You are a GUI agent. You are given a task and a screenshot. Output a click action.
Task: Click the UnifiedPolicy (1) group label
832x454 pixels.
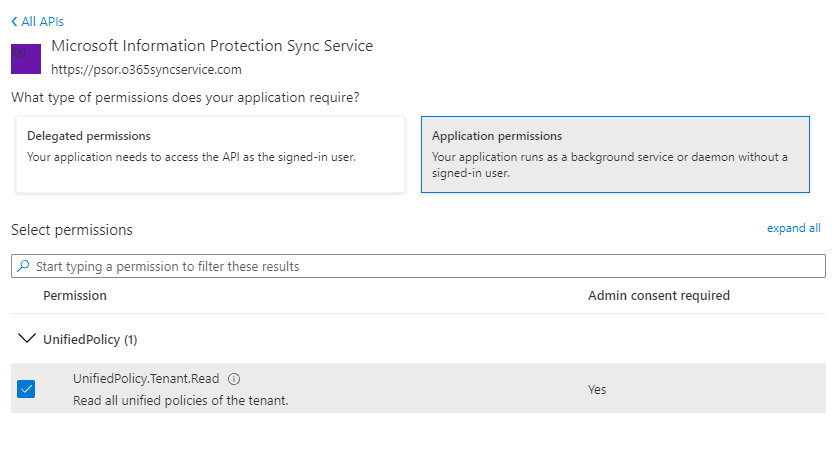90,340
